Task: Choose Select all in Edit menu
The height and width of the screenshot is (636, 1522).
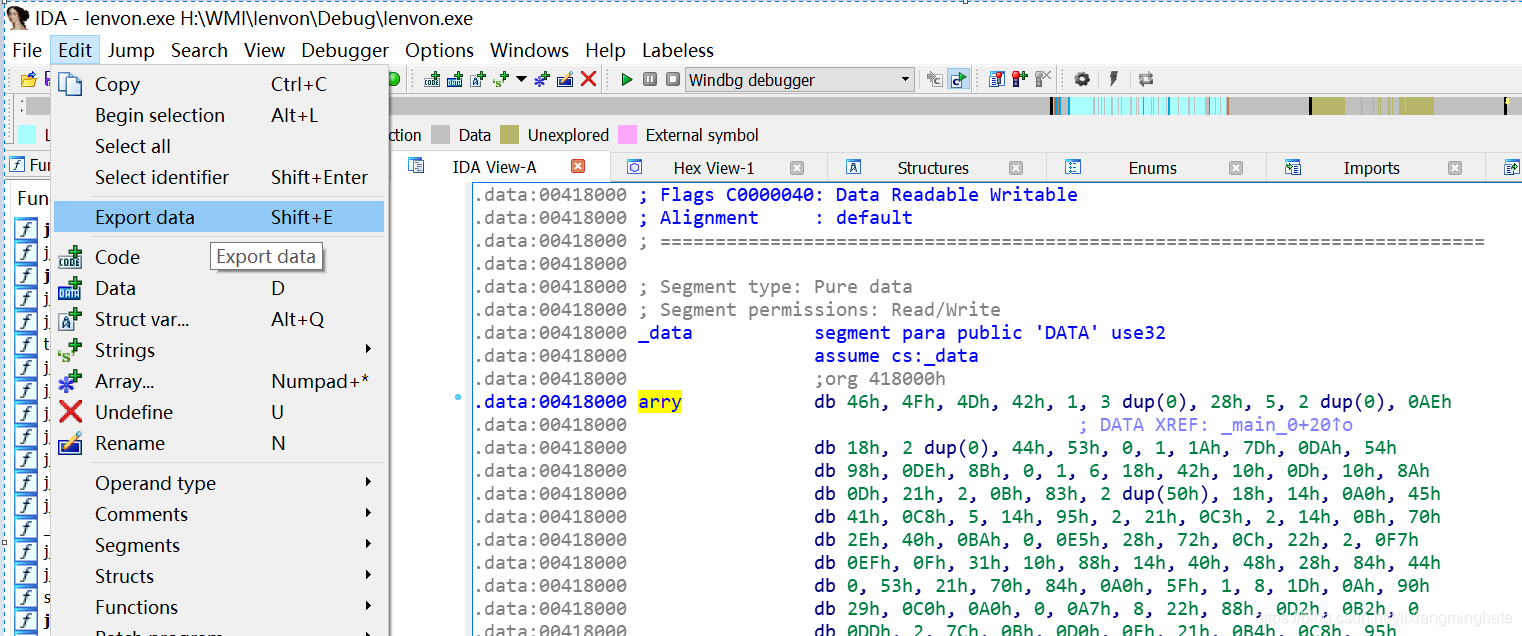Action: click(x=219, y=146)
